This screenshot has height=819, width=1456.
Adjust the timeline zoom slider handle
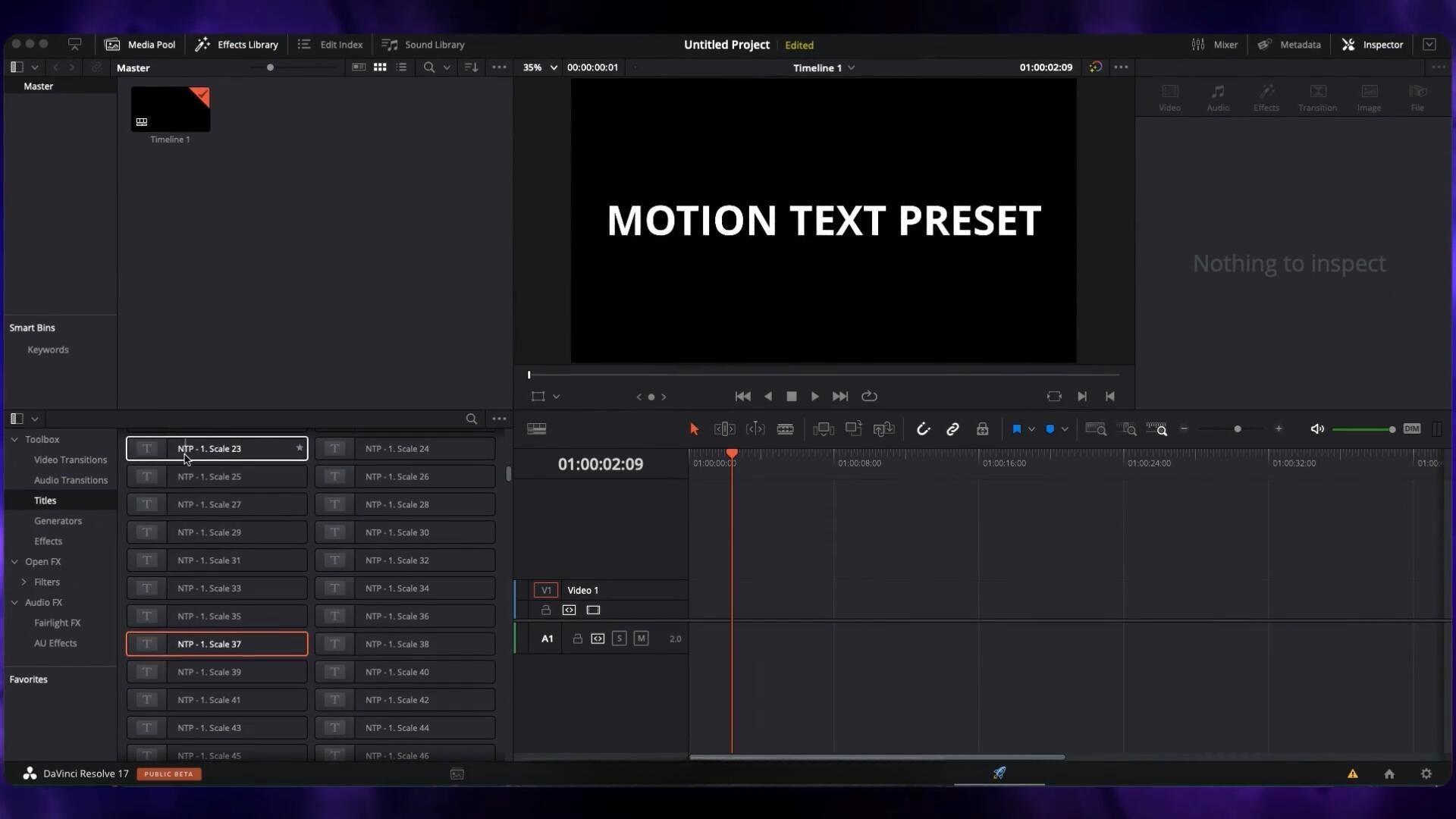click(x=1238, y=429)
